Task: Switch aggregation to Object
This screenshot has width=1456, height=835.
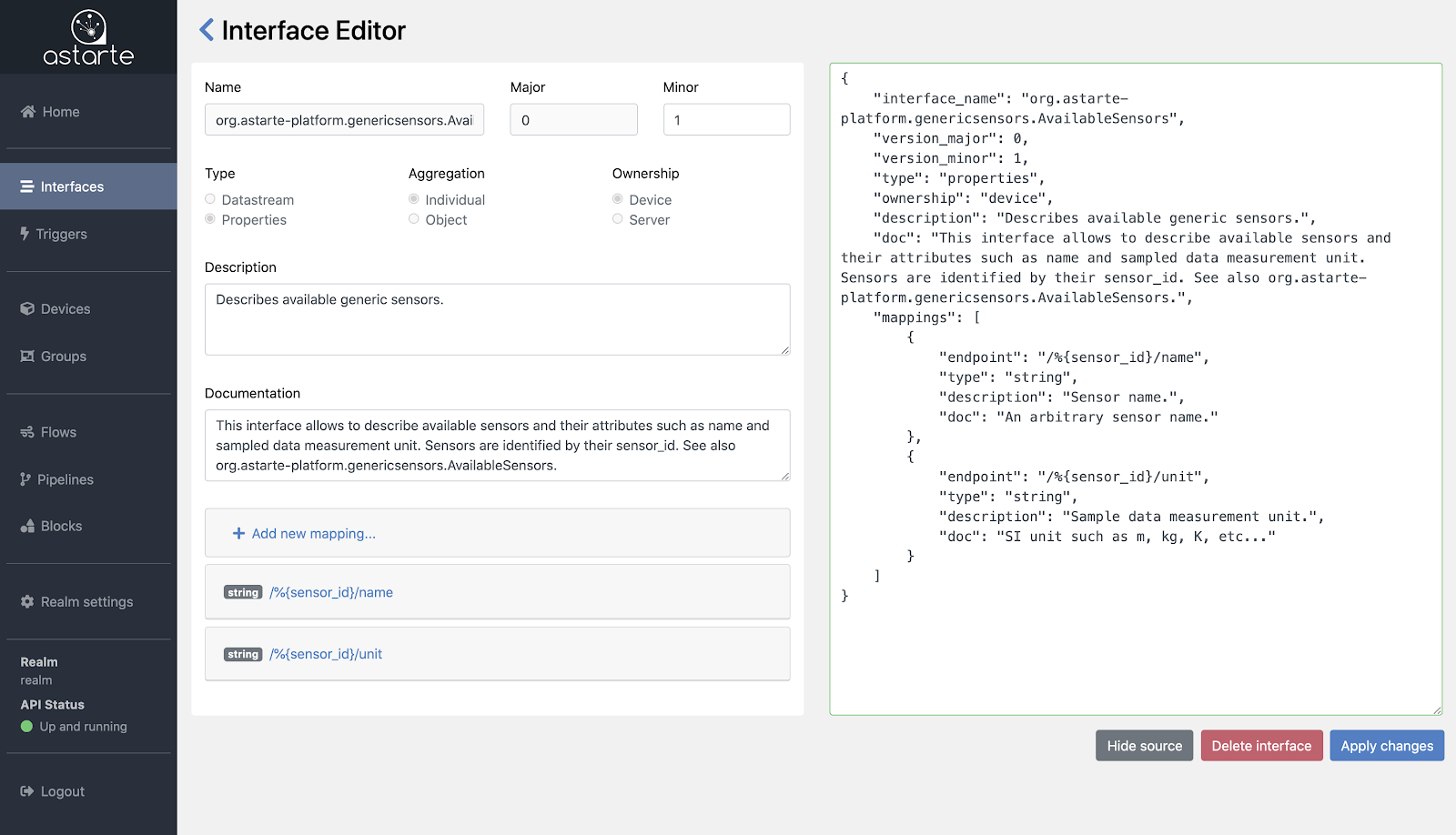Action: (x=414, y=219)
